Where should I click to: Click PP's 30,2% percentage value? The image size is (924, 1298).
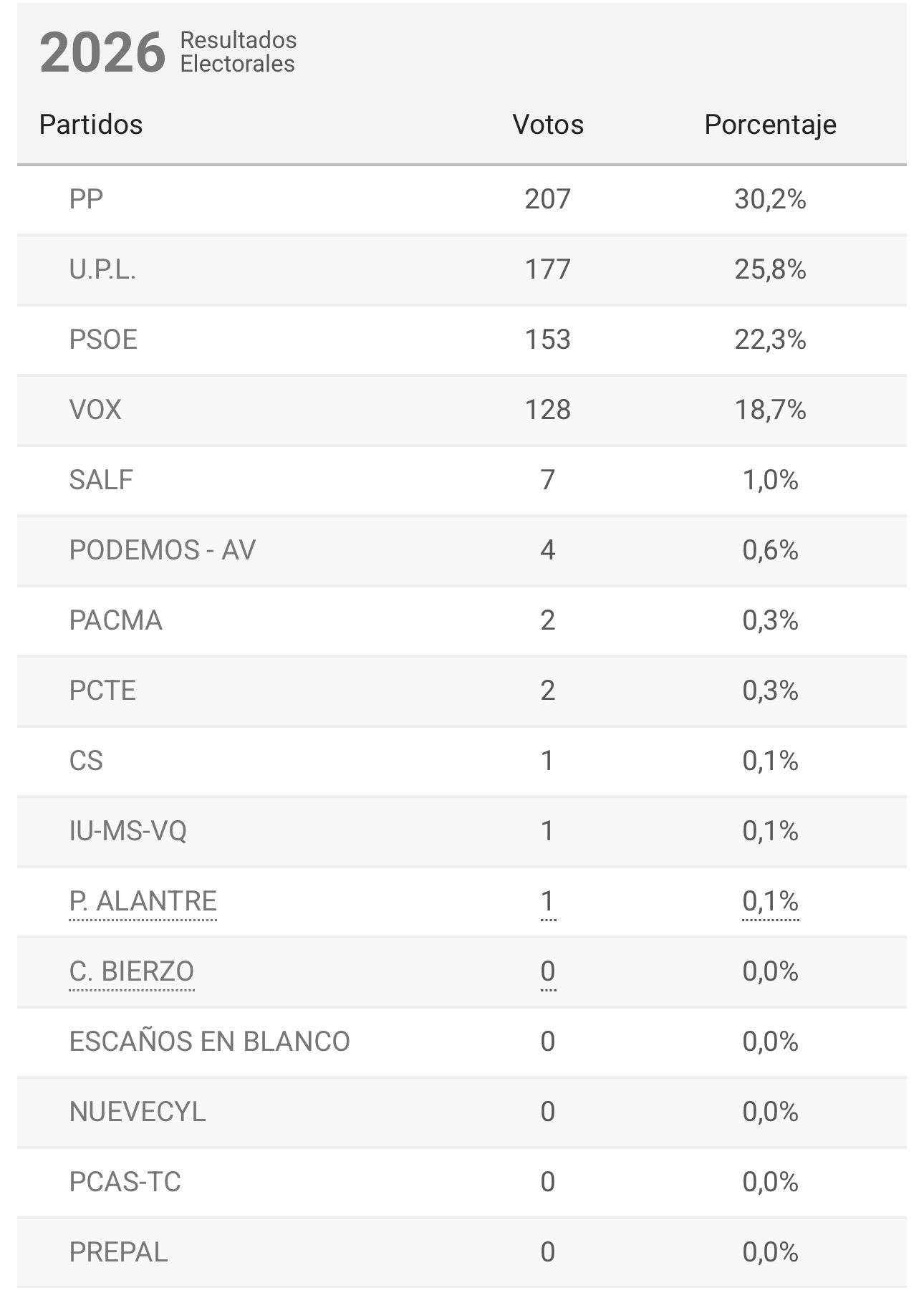[x=770, y=199]
